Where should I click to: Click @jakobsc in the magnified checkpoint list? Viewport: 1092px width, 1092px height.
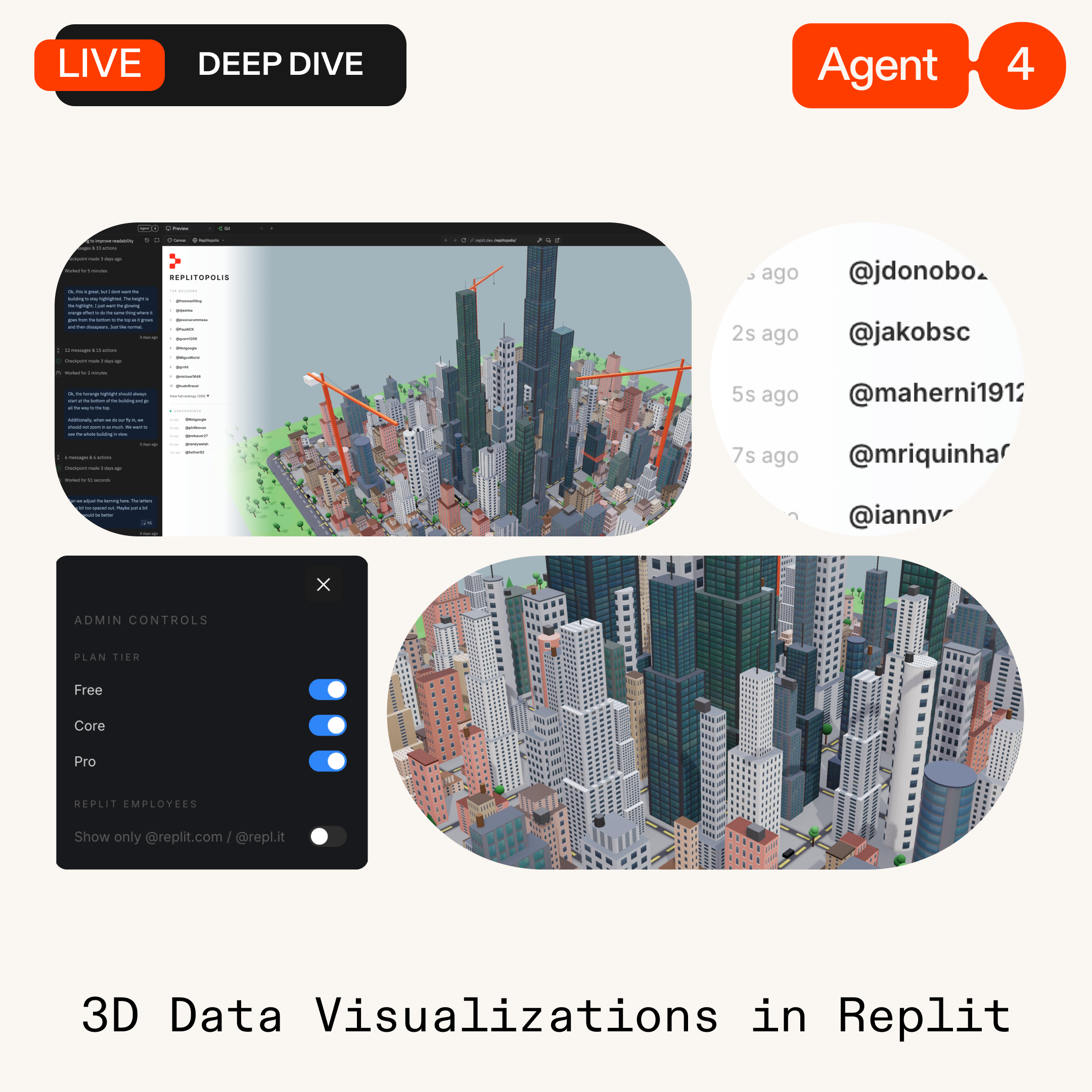[909, 332]
